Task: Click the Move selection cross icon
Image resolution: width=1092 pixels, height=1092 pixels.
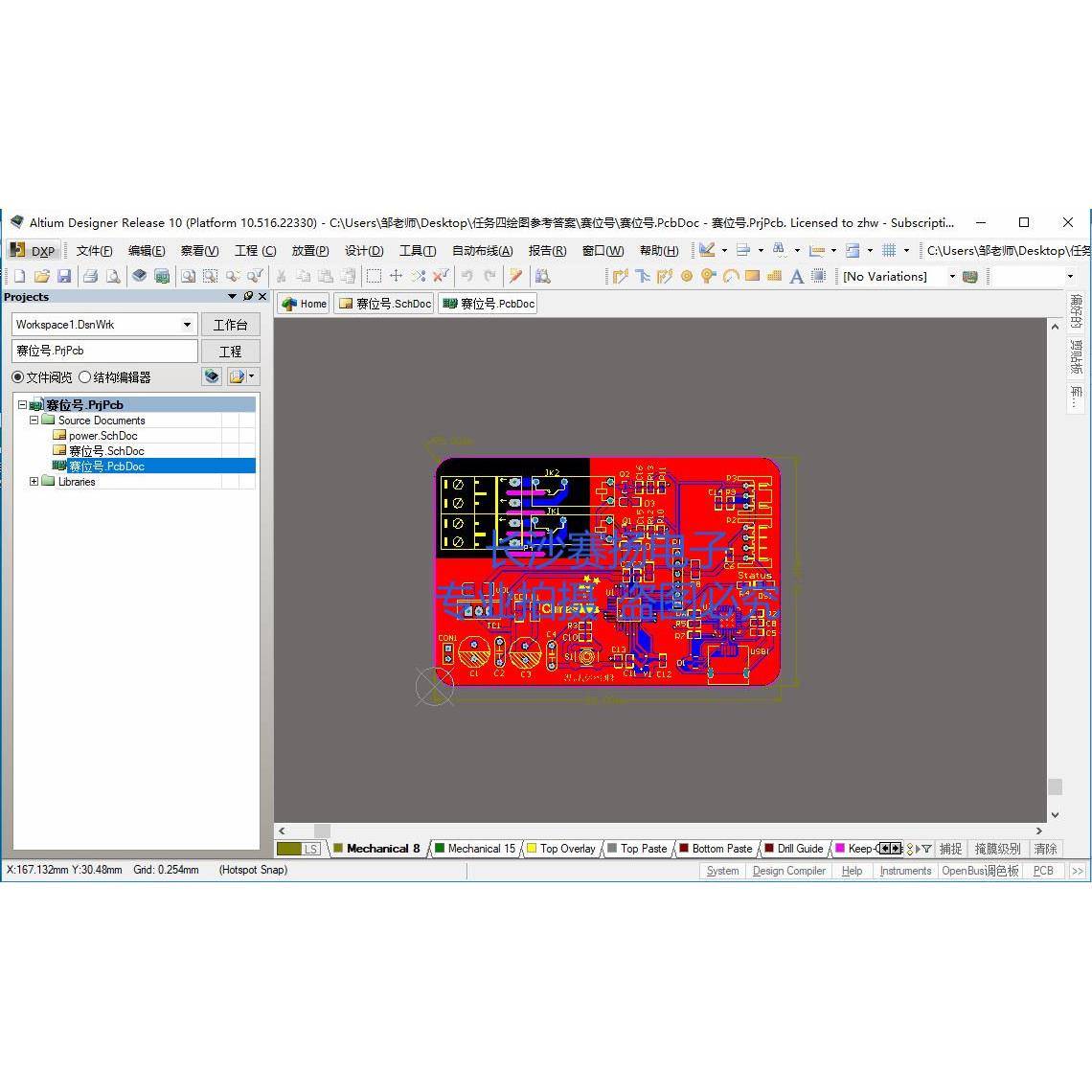Action: coord(396,276)
